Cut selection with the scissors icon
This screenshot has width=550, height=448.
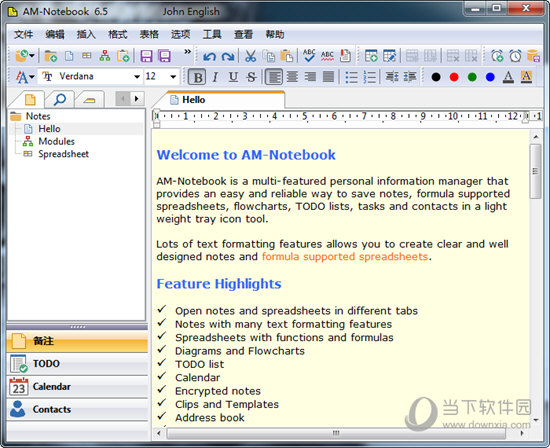click(250, 56)
